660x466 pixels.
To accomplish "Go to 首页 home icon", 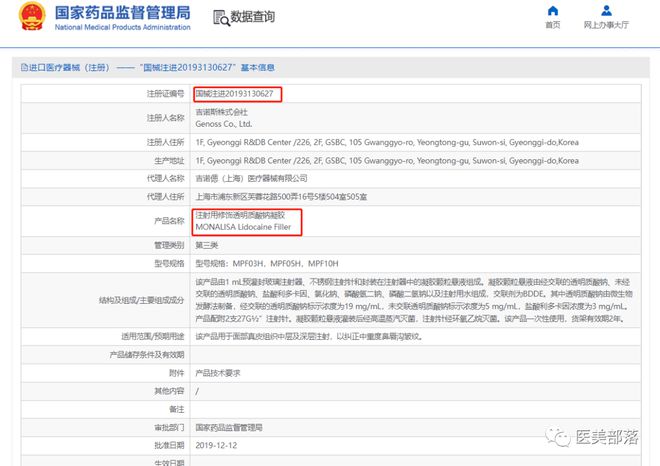I will click(553, 11).
